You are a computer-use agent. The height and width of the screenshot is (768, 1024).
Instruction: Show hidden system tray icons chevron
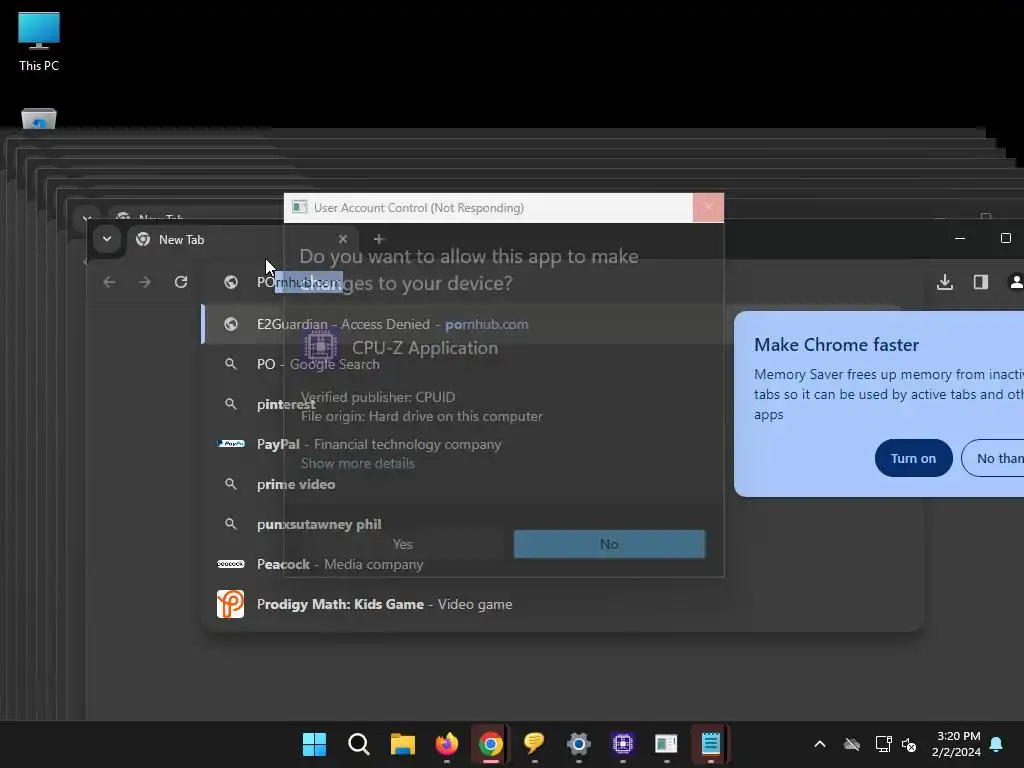coord(820,744)
